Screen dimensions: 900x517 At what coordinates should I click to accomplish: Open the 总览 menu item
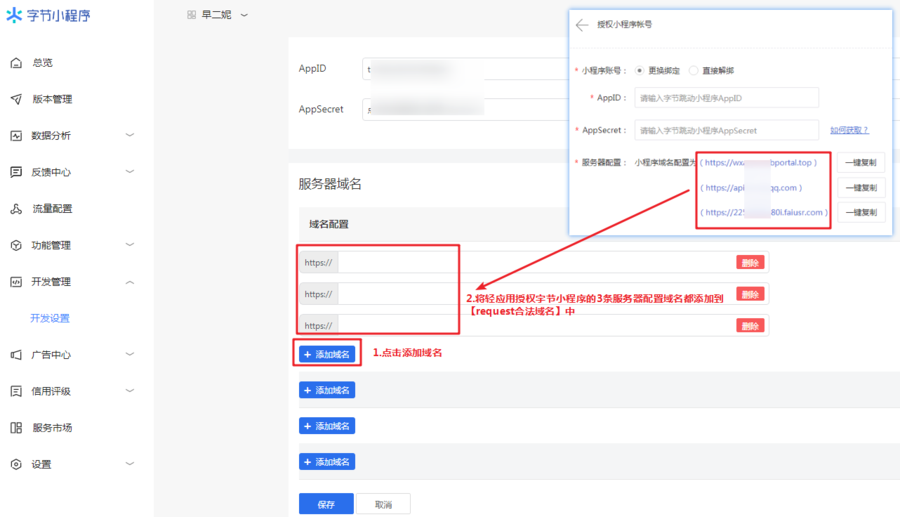42,63
